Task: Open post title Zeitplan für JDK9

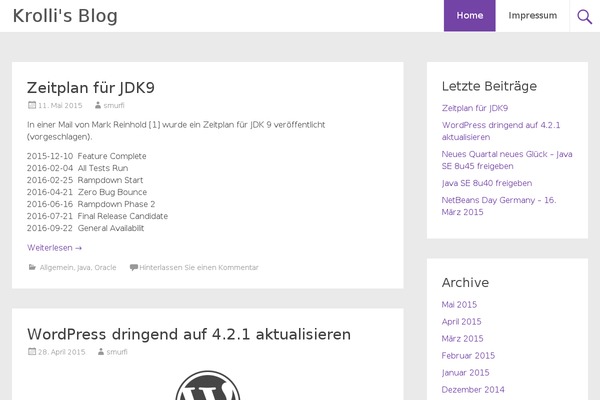Action: 91,88
